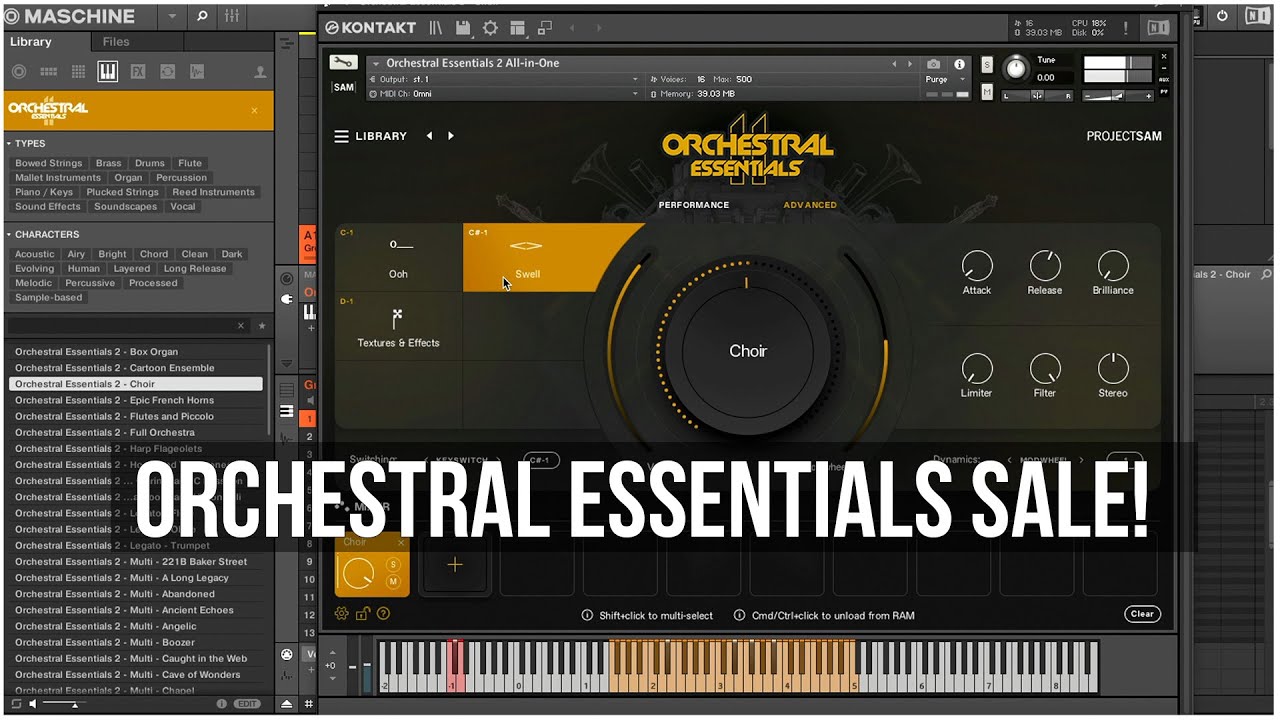1280x720 pixels.
Task: Adjust the instrument volume slider
Action: (x=1118, y=96)
